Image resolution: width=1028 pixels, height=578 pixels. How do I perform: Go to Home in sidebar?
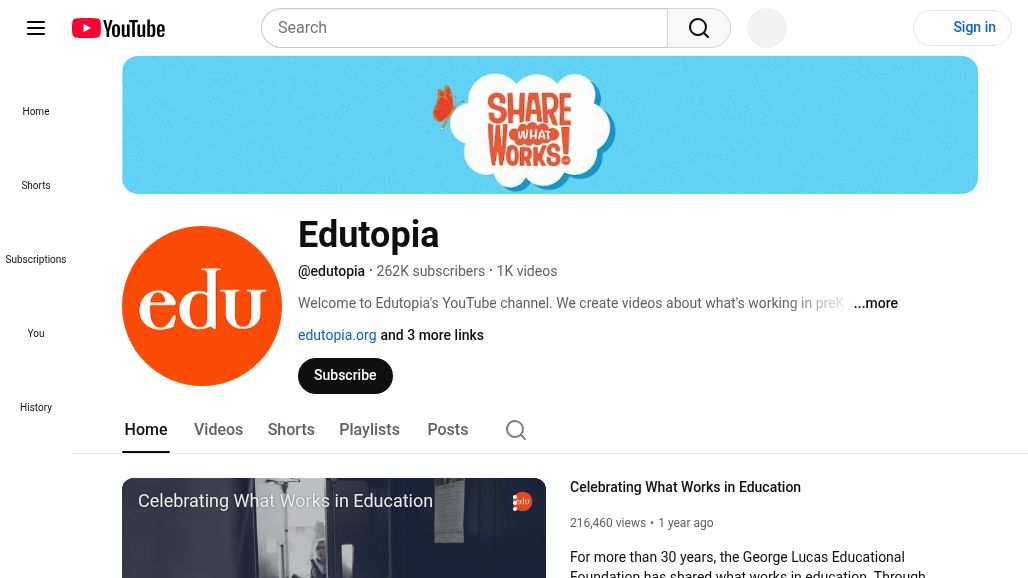(36, 111)
